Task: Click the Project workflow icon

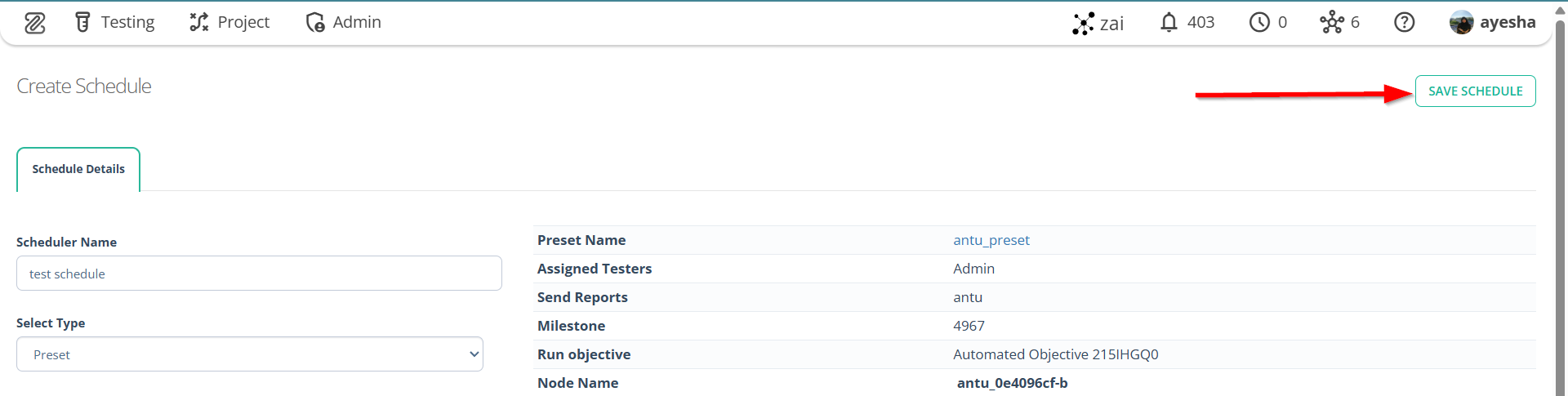Action: tap(199, 22)
